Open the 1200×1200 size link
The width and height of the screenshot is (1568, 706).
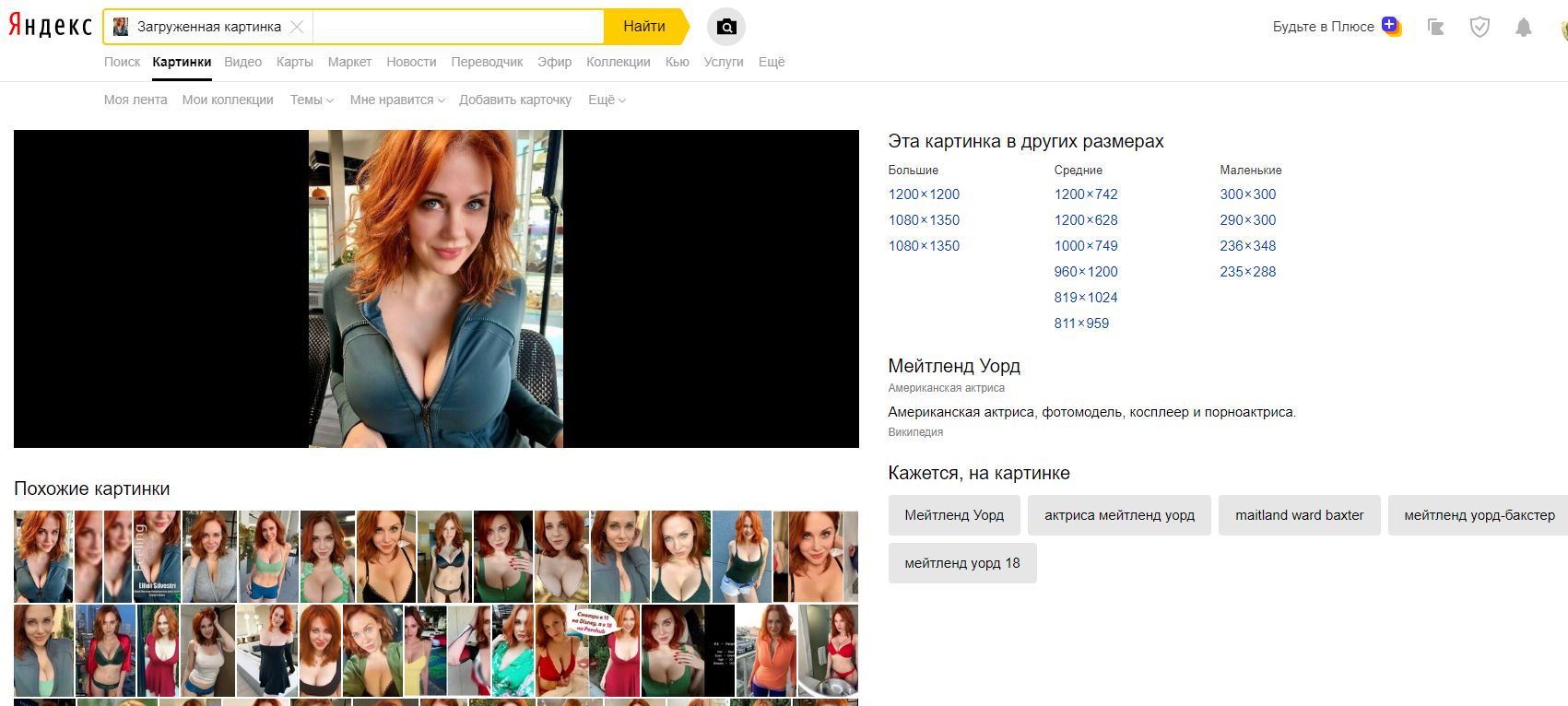[924, 194]
